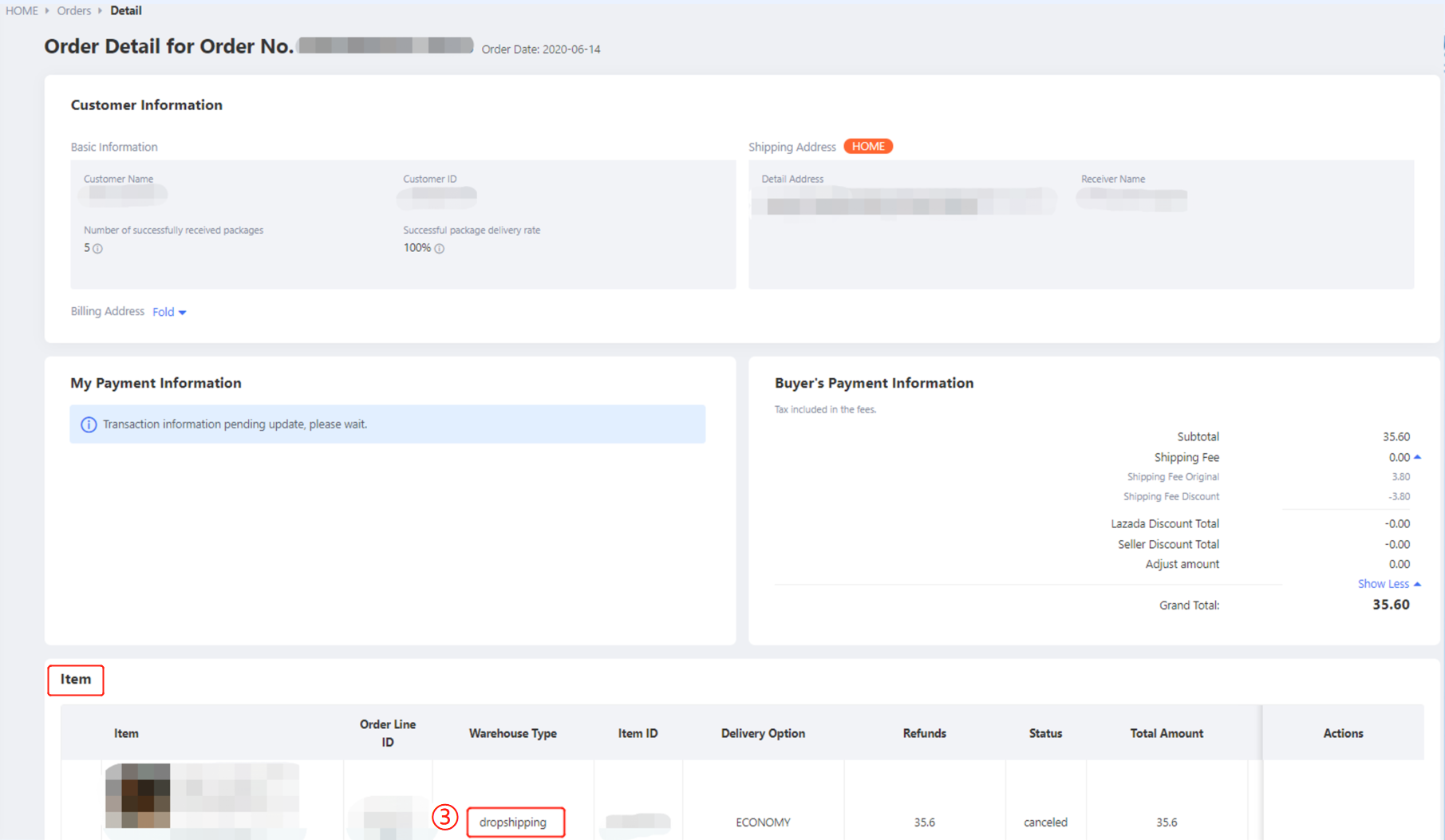Click the Order Line ID column header
The width and height of the screenshot is (1445, 840).
(x=387, y=733)
